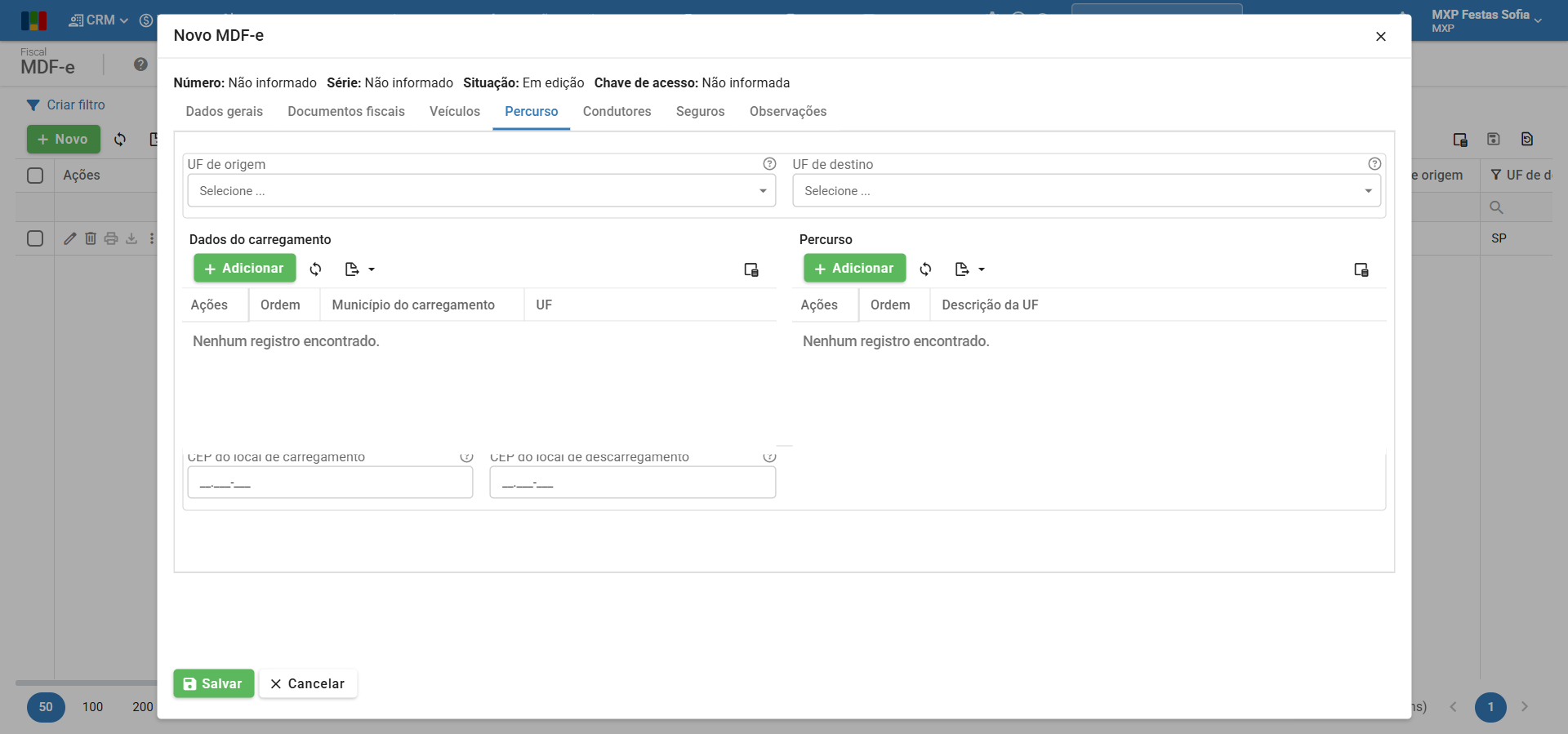Save the new MDF-e with Salvar

214,684
